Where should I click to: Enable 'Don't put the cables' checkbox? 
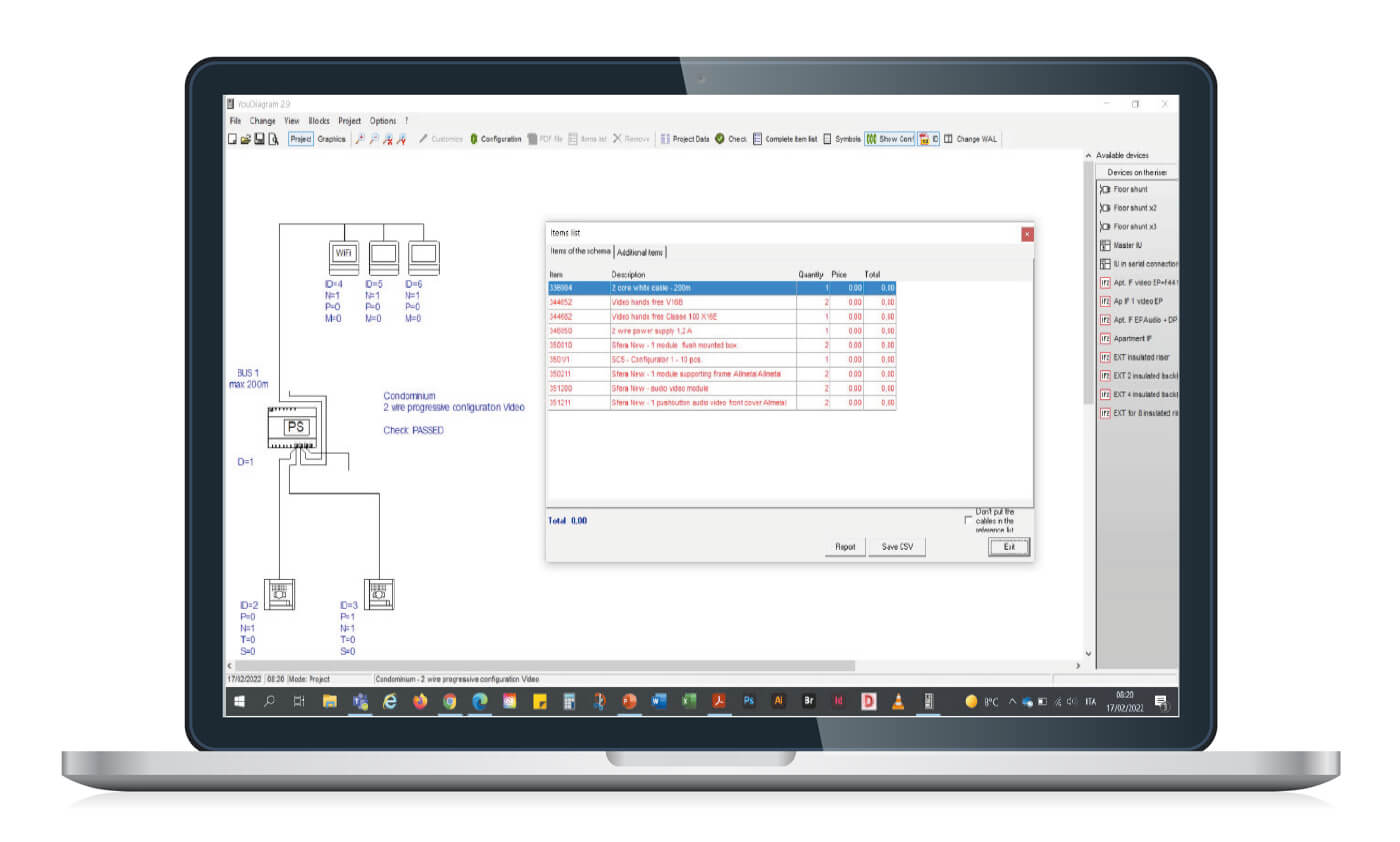click(x=967, y=520)
